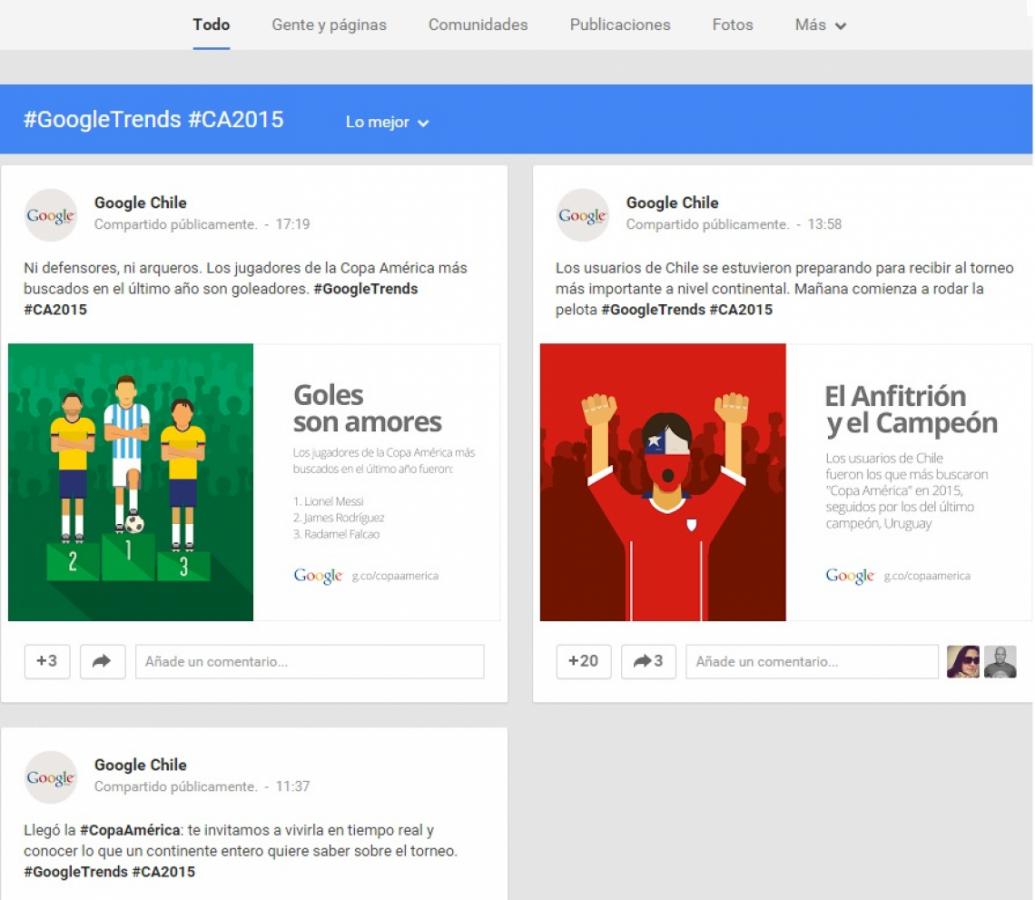1035x900 pixels.
Task: Click Compartido públicamente on the 17:19 post
Action: (x=175, y=225)
